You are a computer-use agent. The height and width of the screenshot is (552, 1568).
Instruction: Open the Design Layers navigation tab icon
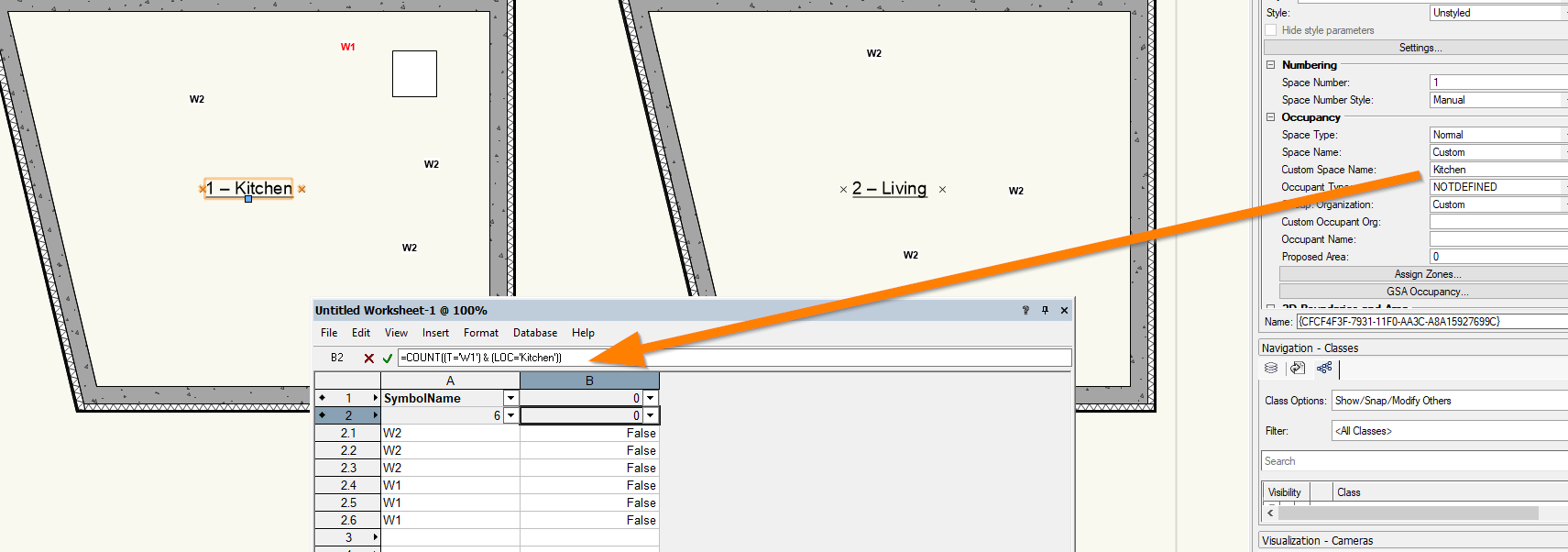pyautogui.click(x=1271, y=368)
